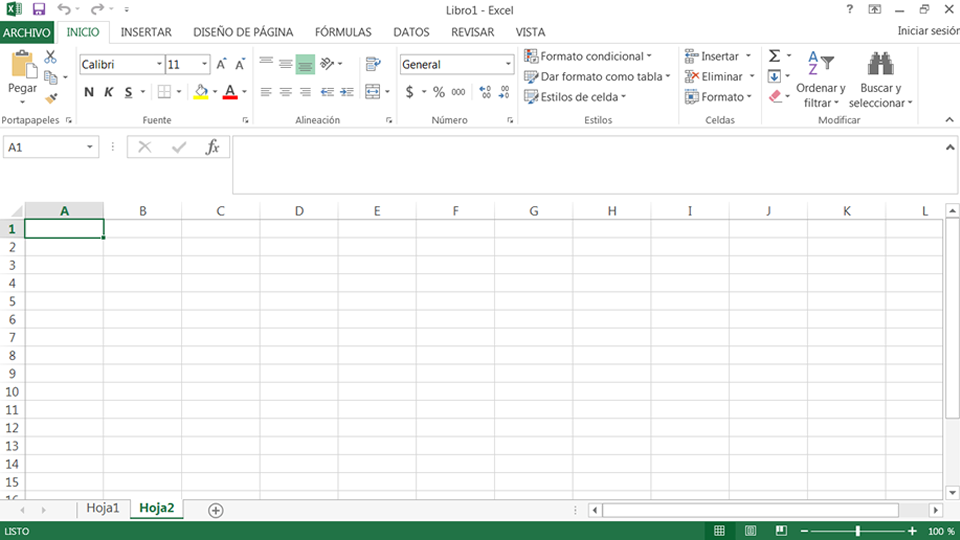
Task: Switch to the INSERTAR tab
Action: click(x=146, y=32)
